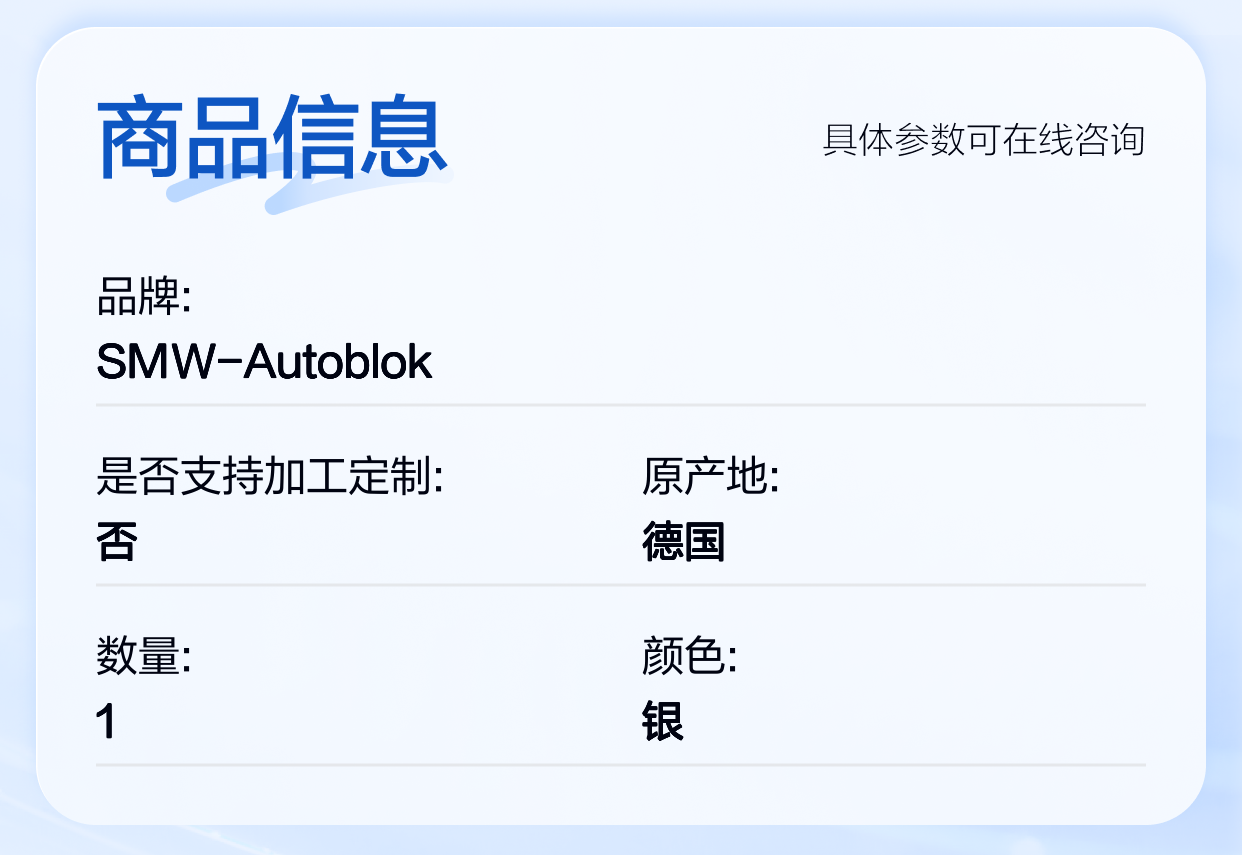Select the SMW-Autoblok brand value
This screenshot has width=1242, height=855.
264,361
